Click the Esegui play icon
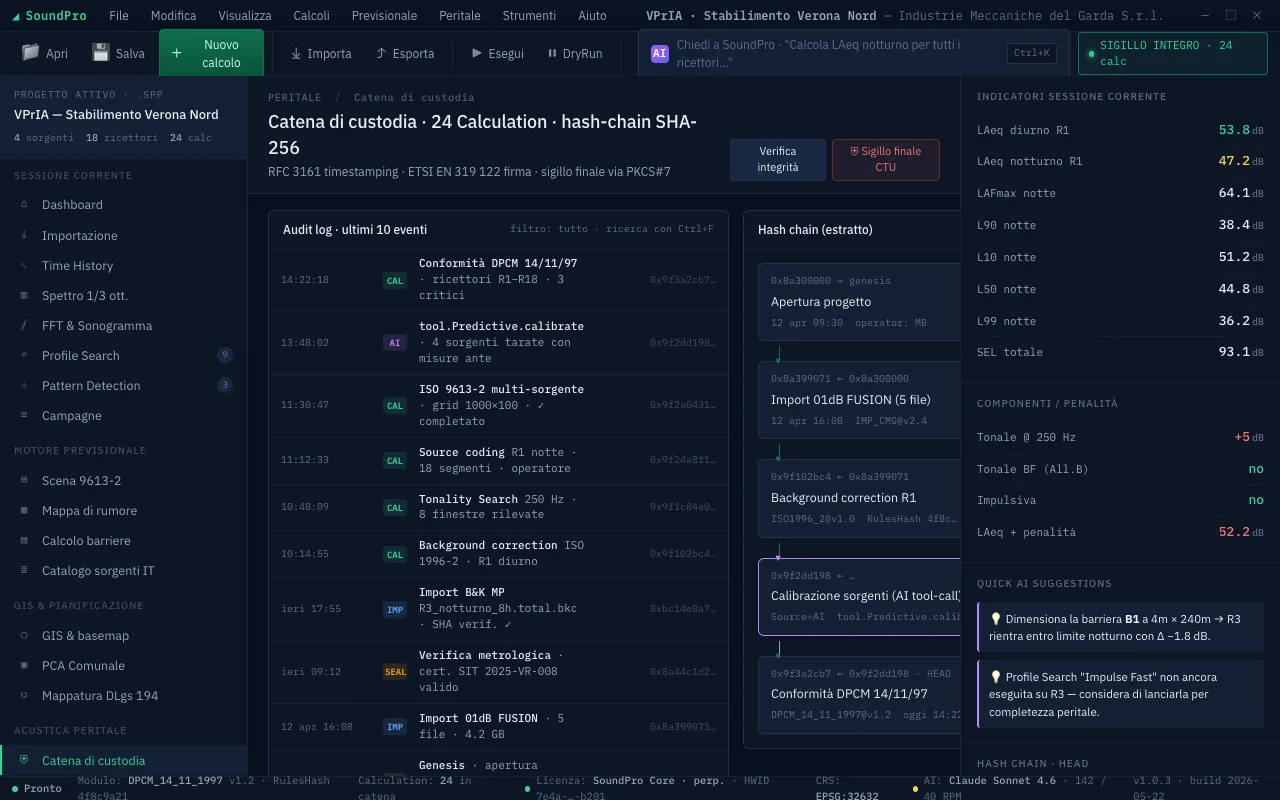The image size is (1280, 800). pos(476,53)
